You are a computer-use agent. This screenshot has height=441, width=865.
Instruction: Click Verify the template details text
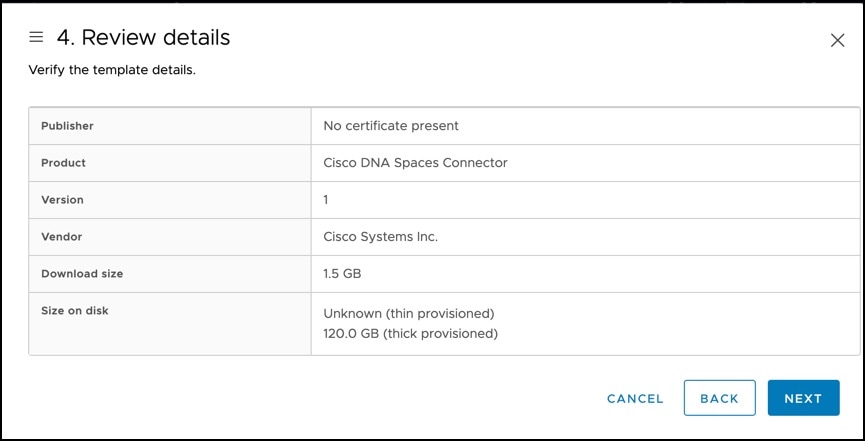click(112, 70)
